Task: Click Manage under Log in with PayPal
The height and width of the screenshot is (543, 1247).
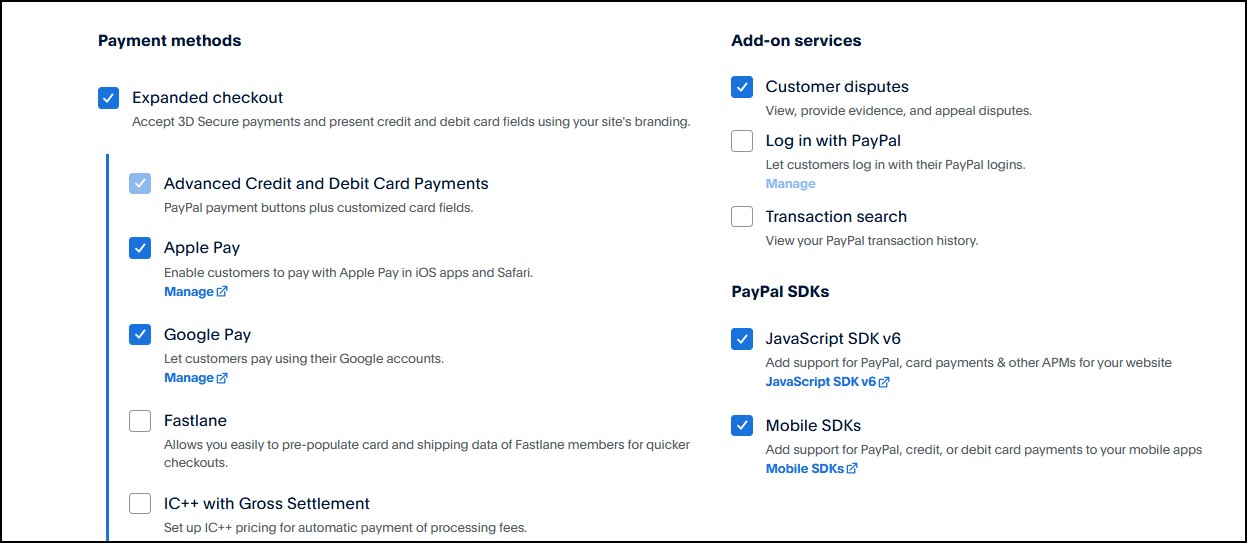Action: [790, 184]
